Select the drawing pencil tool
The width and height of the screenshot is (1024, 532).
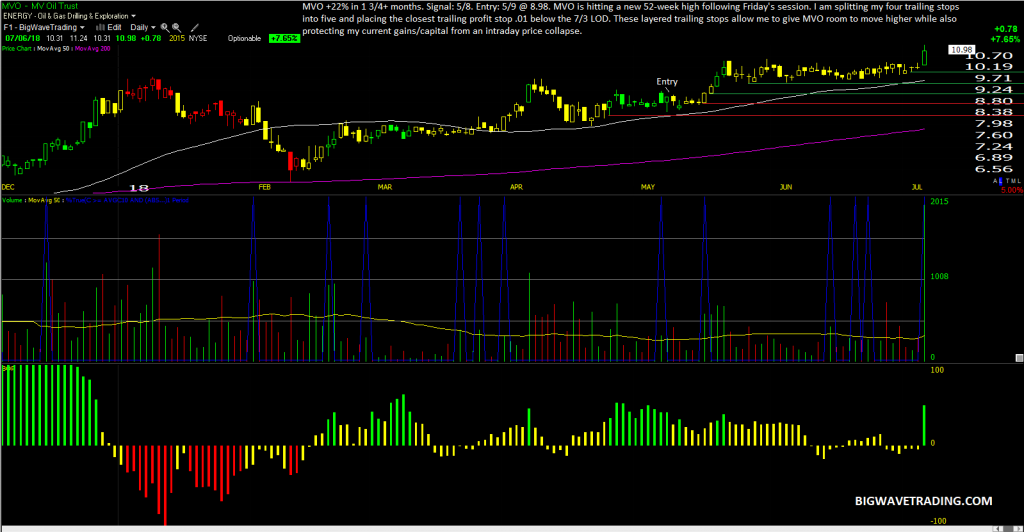pos(195,27)
